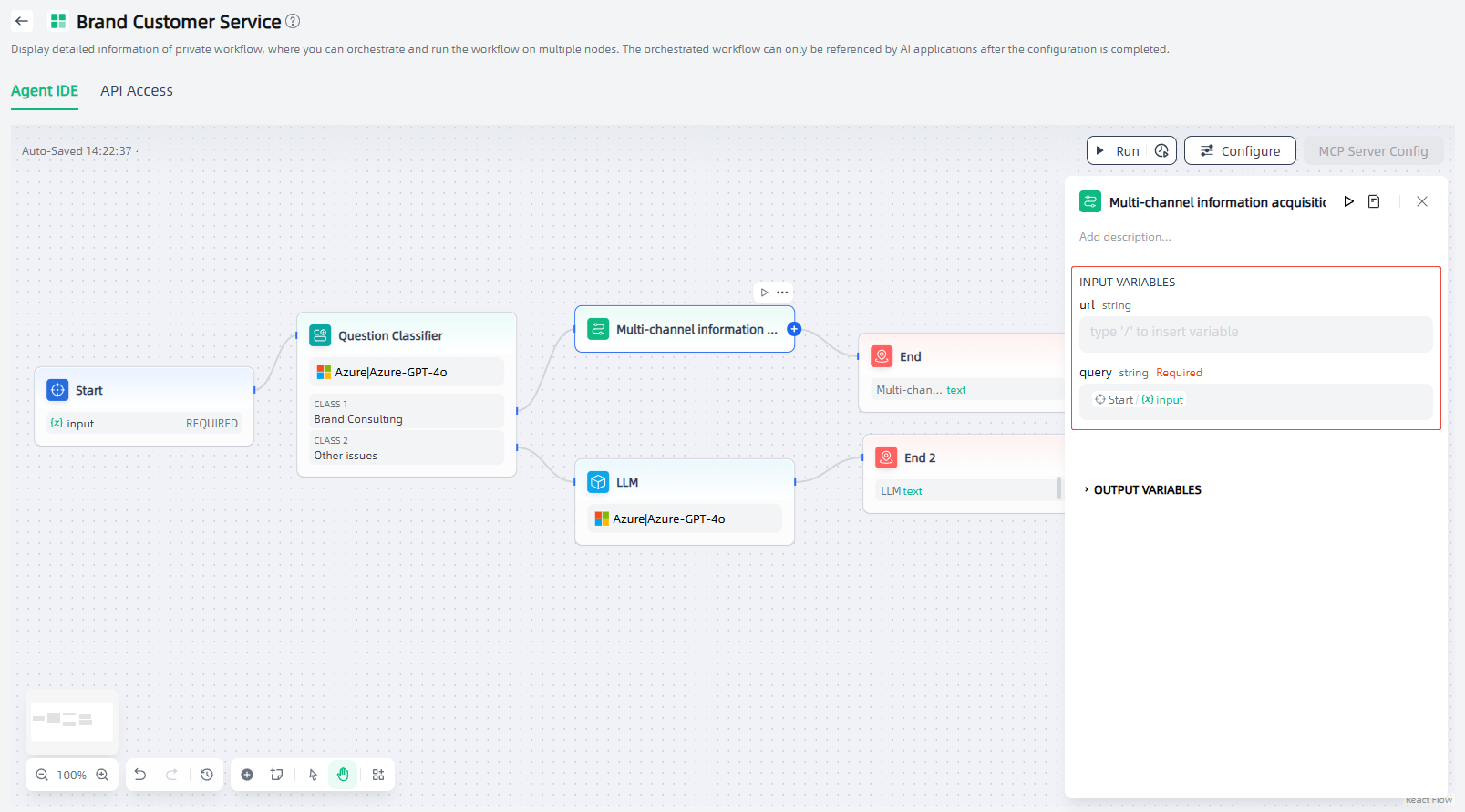Switch to pointer selection mode
Screen dimensions: 1465x812
coord(313,775)
